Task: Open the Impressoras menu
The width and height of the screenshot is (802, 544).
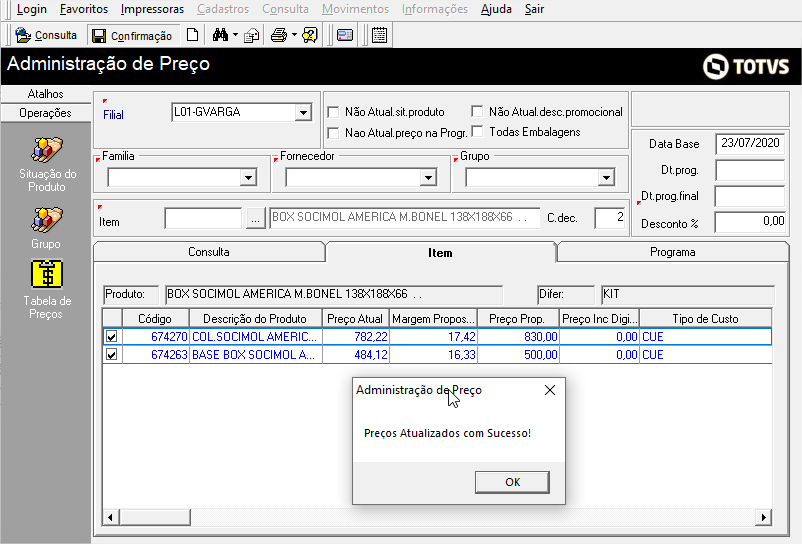Action: pyautogui.click(x=152, y=9)
